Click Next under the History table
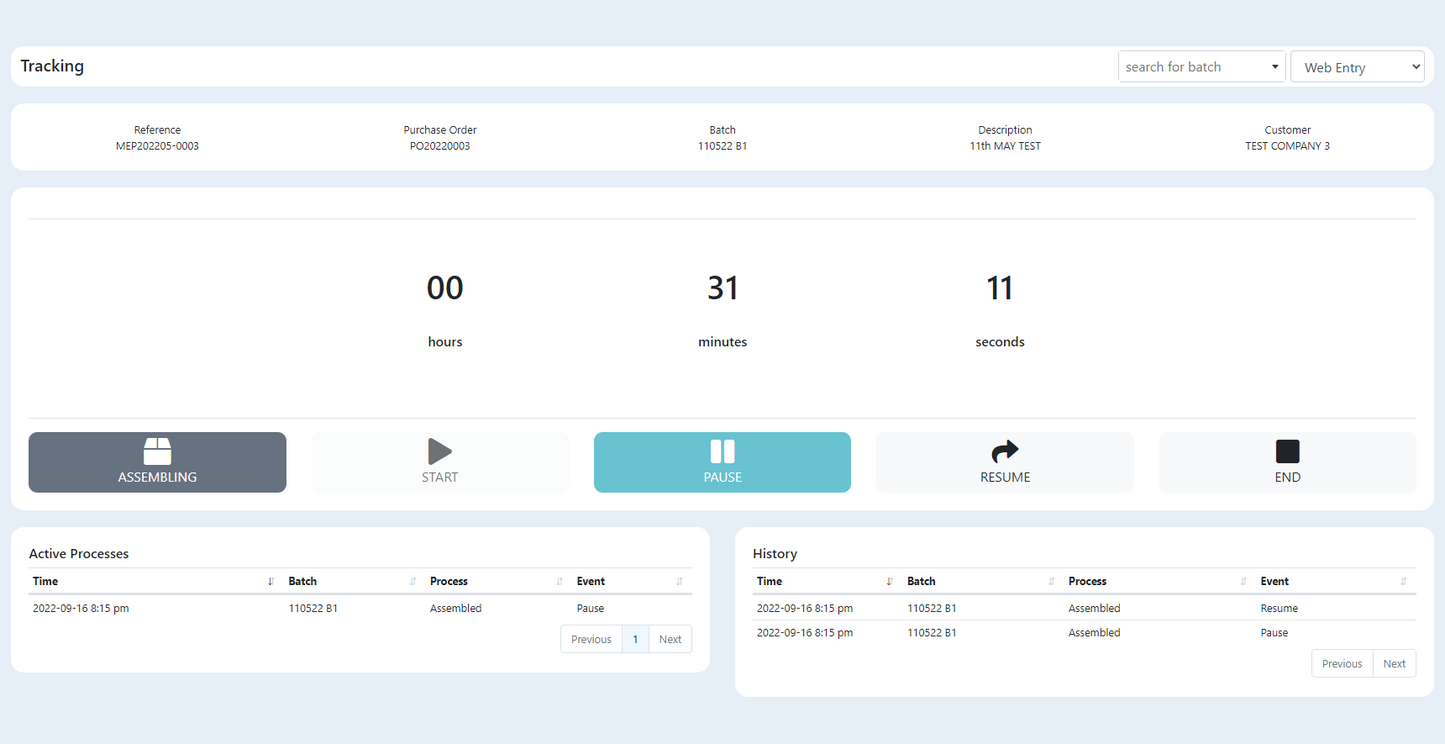 click(1394, 663)
